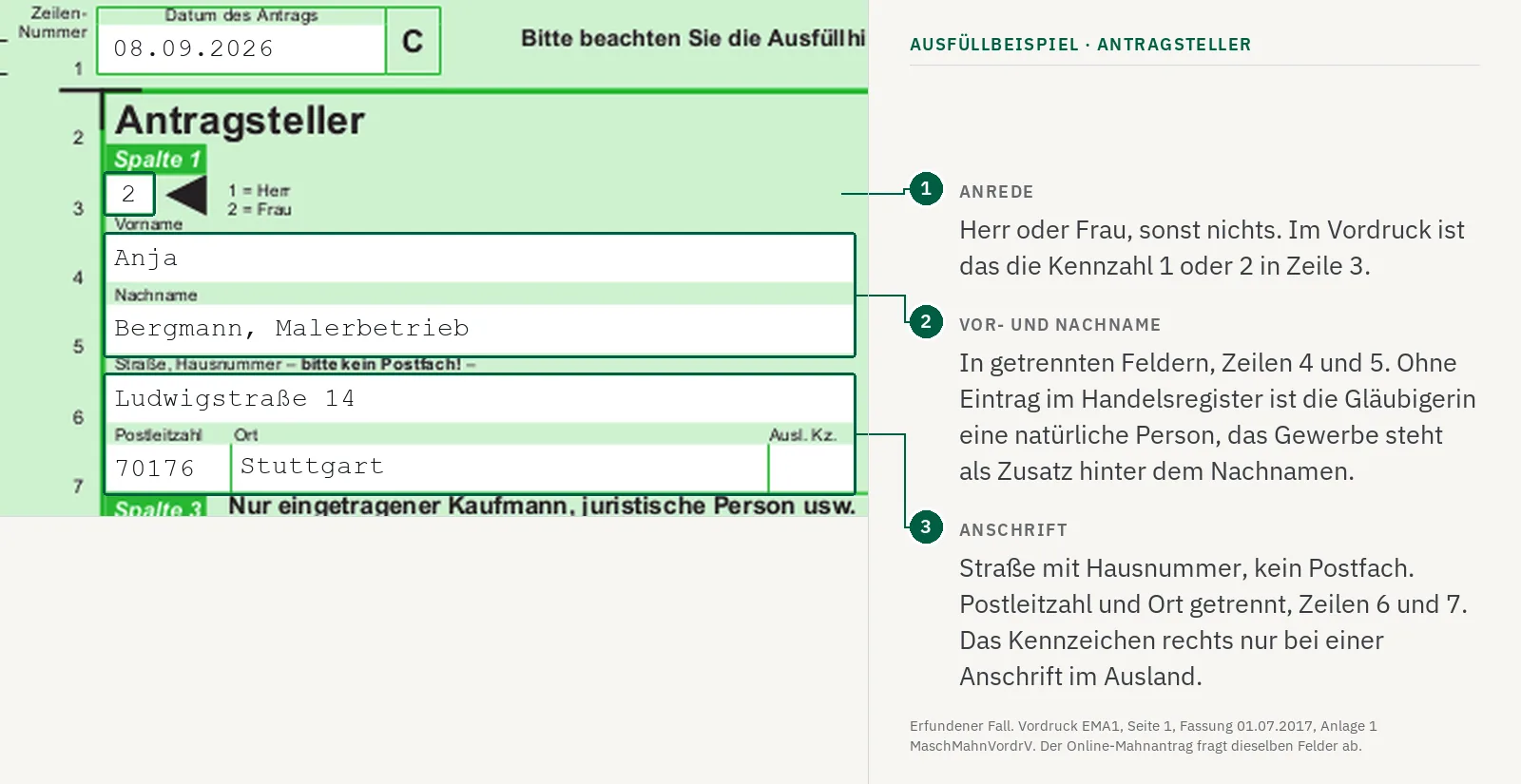Click the ANSCHRIFT explanation heading
Image resolution: width=1521 pixels, height=784 pixels.
tap(1013, 530)
